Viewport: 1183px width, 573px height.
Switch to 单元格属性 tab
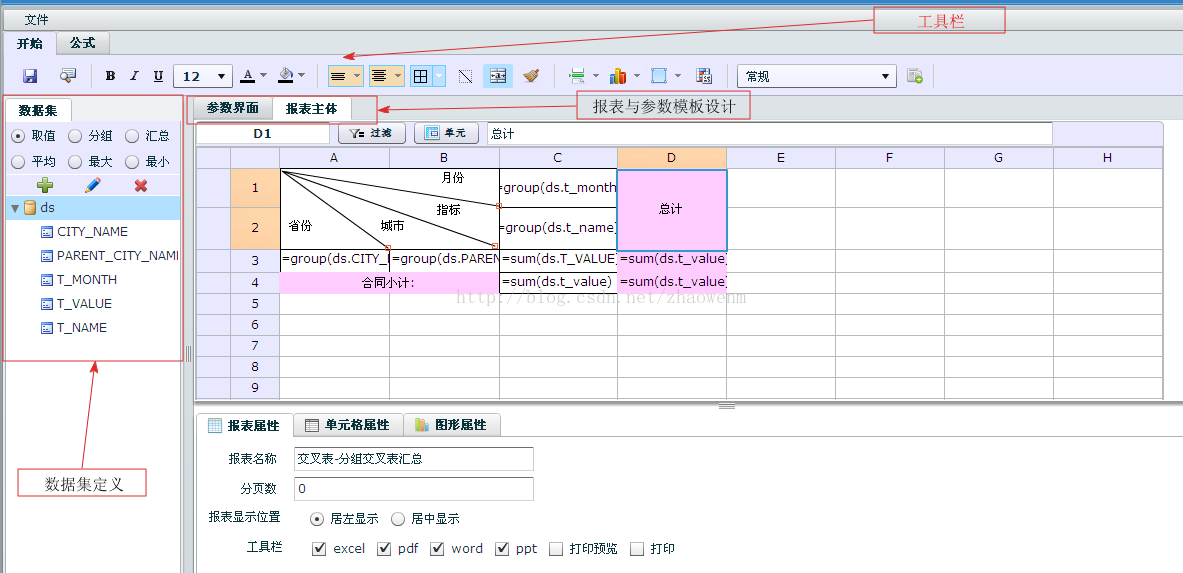point(347,425)
